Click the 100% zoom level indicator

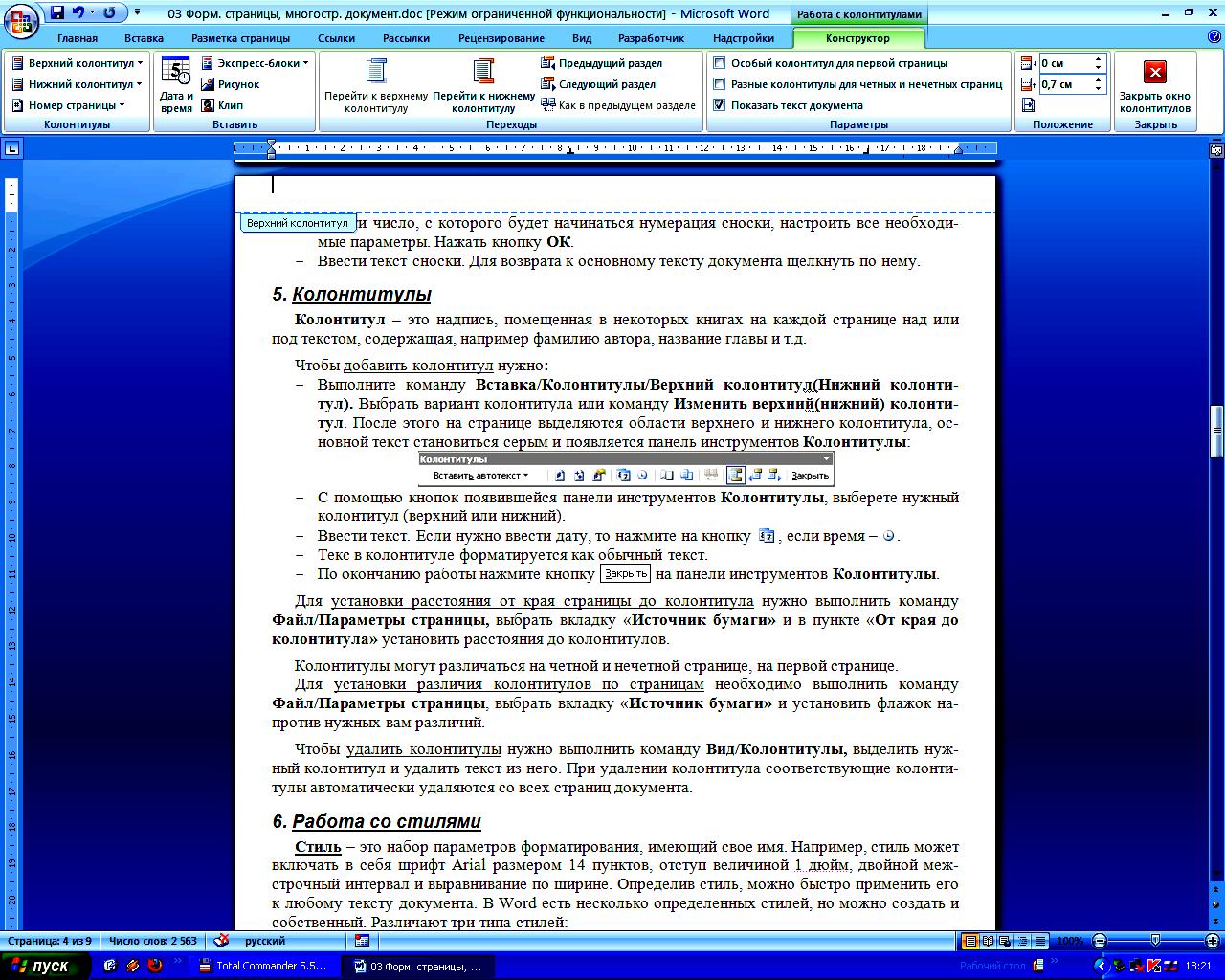coord(1070,941)
